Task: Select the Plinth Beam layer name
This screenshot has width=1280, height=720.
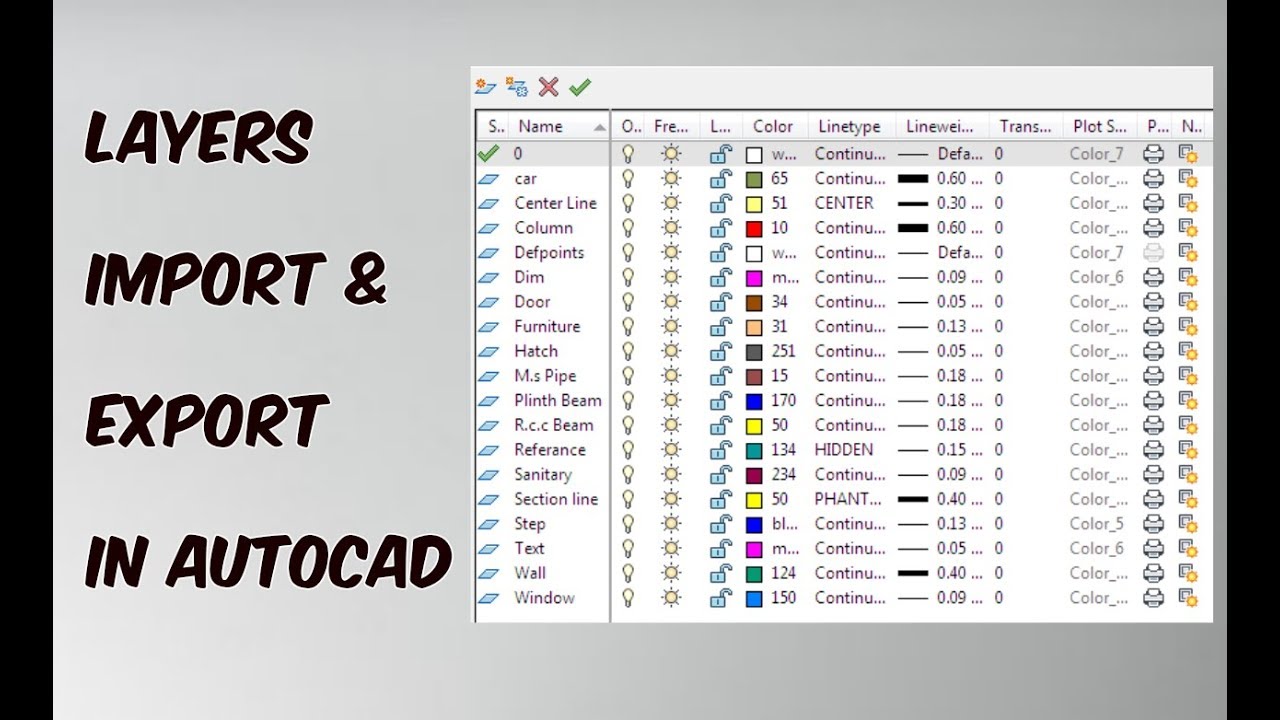Action: click(x=558, y=400)
